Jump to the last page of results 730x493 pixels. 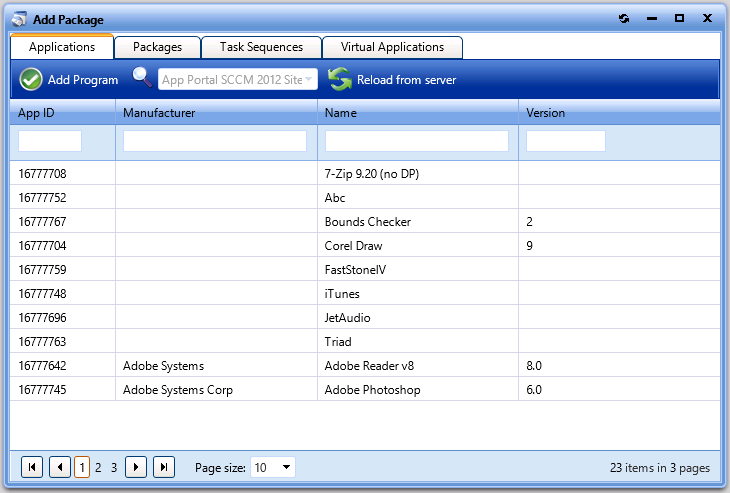(163, 467)
